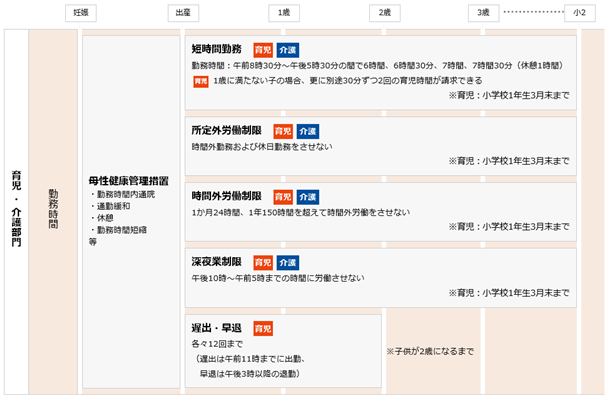Image resolution: width=608 pixels, height=399 pixels.
Task: Click the 育児 badge beside 深夜業制限
Action: (x=263, y=263)
